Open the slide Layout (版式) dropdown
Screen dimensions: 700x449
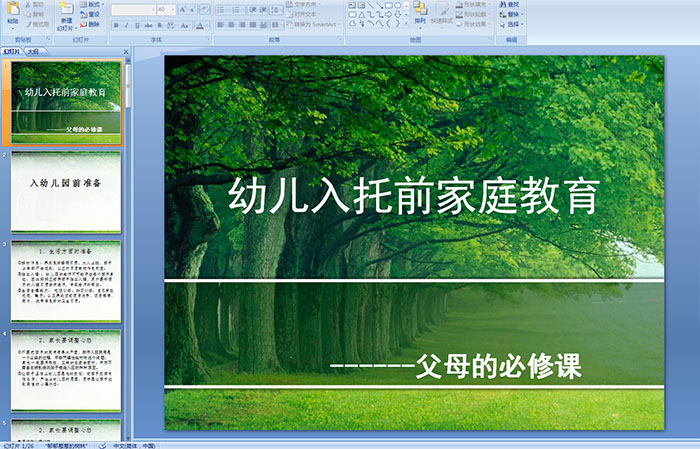coord(92,4)
